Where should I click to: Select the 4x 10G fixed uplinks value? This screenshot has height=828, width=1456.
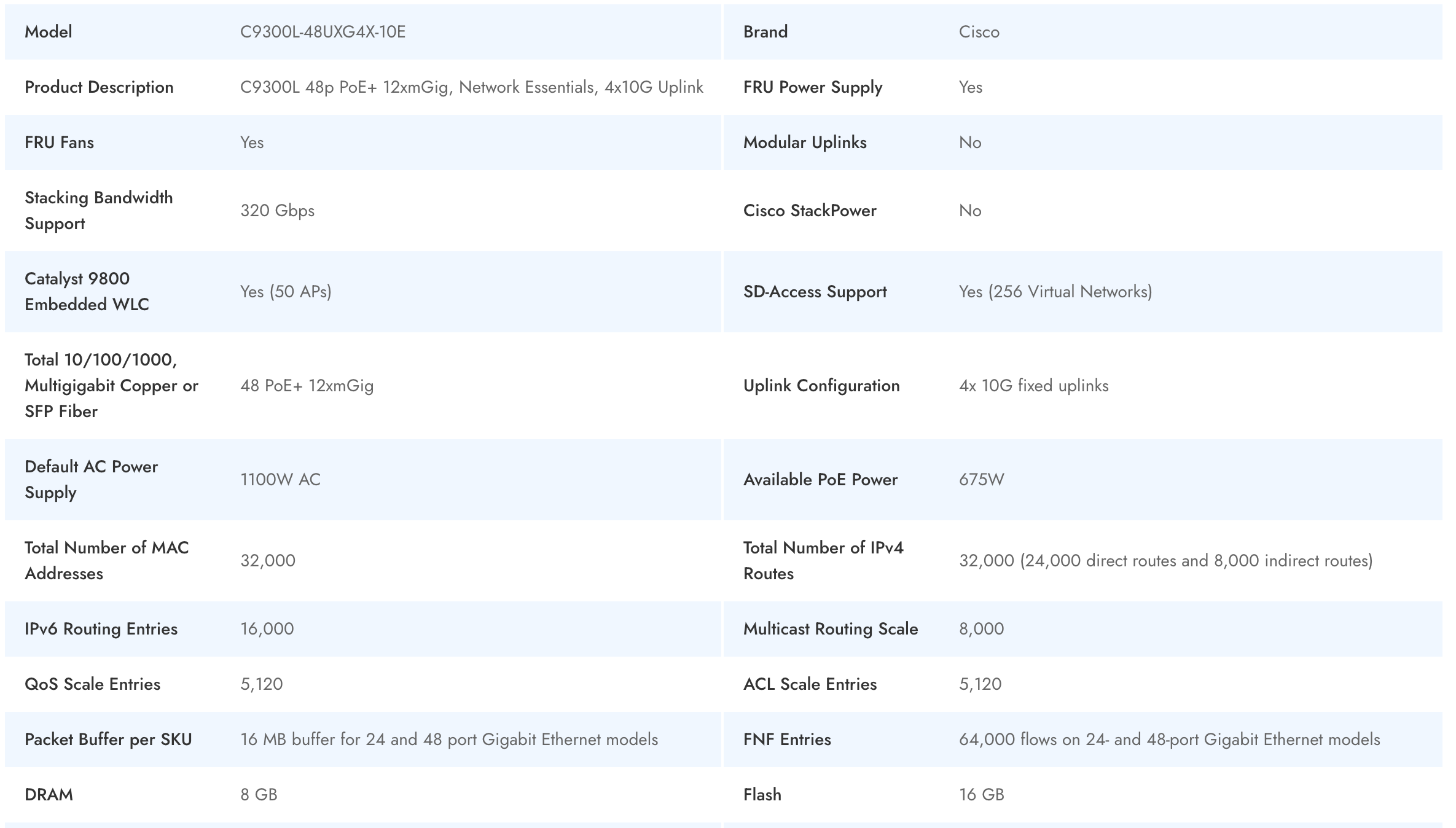point(1033,386)
